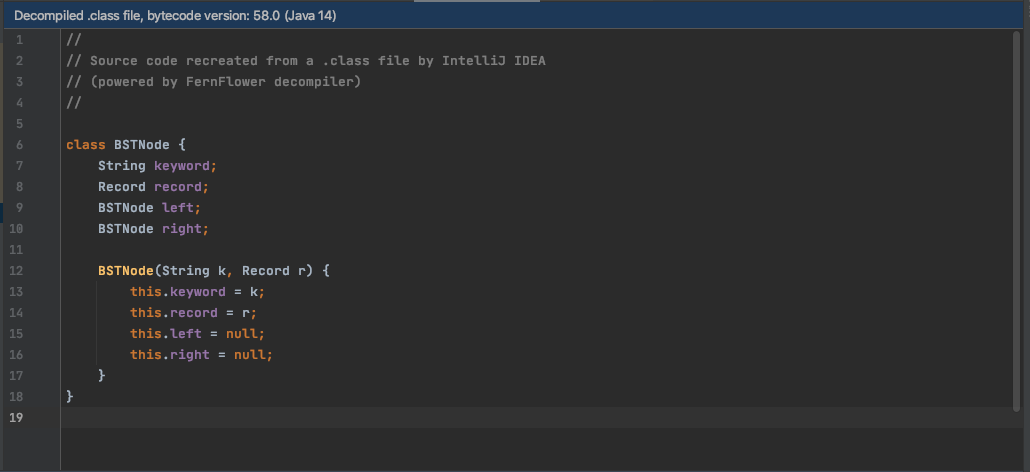The height and width of the screenshot is (472, 1030).
Task: Click the constructor signature "BSTNode(String k, Record r)"
Action: pyautogui.click(x=206, y=270)
